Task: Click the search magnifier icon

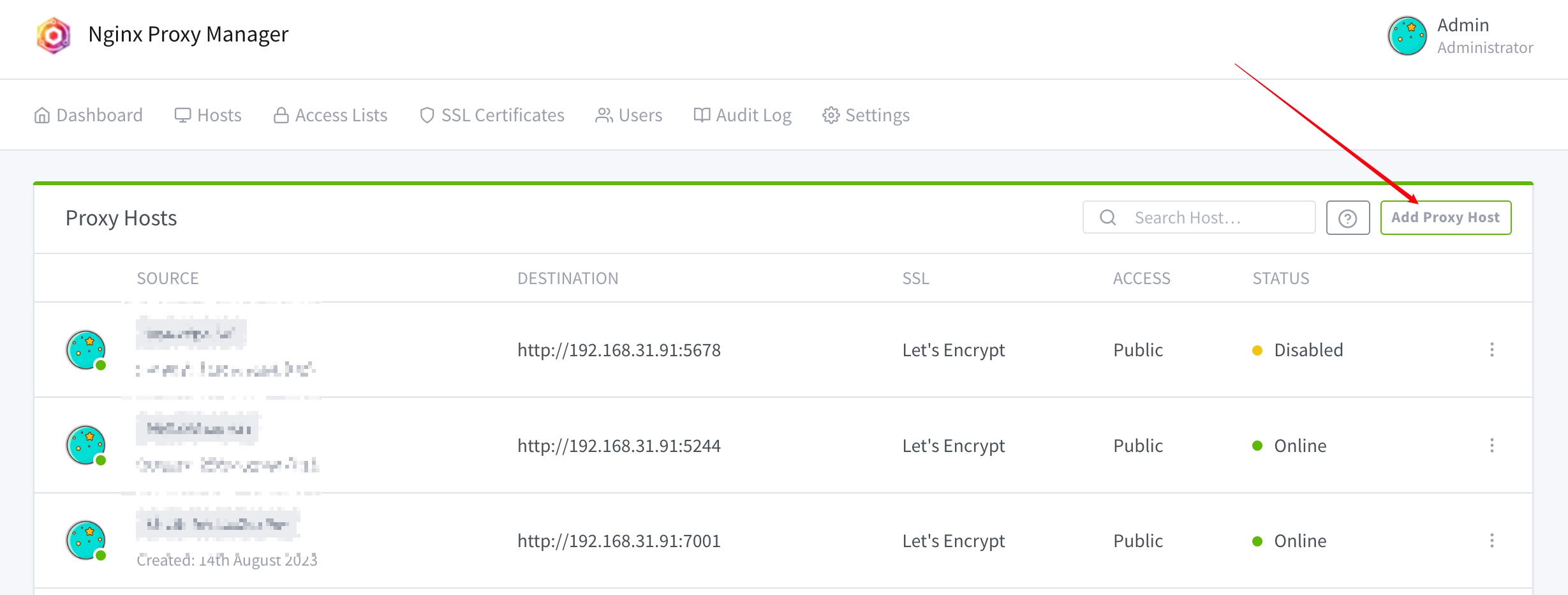Action: (x=1108, y=218)
